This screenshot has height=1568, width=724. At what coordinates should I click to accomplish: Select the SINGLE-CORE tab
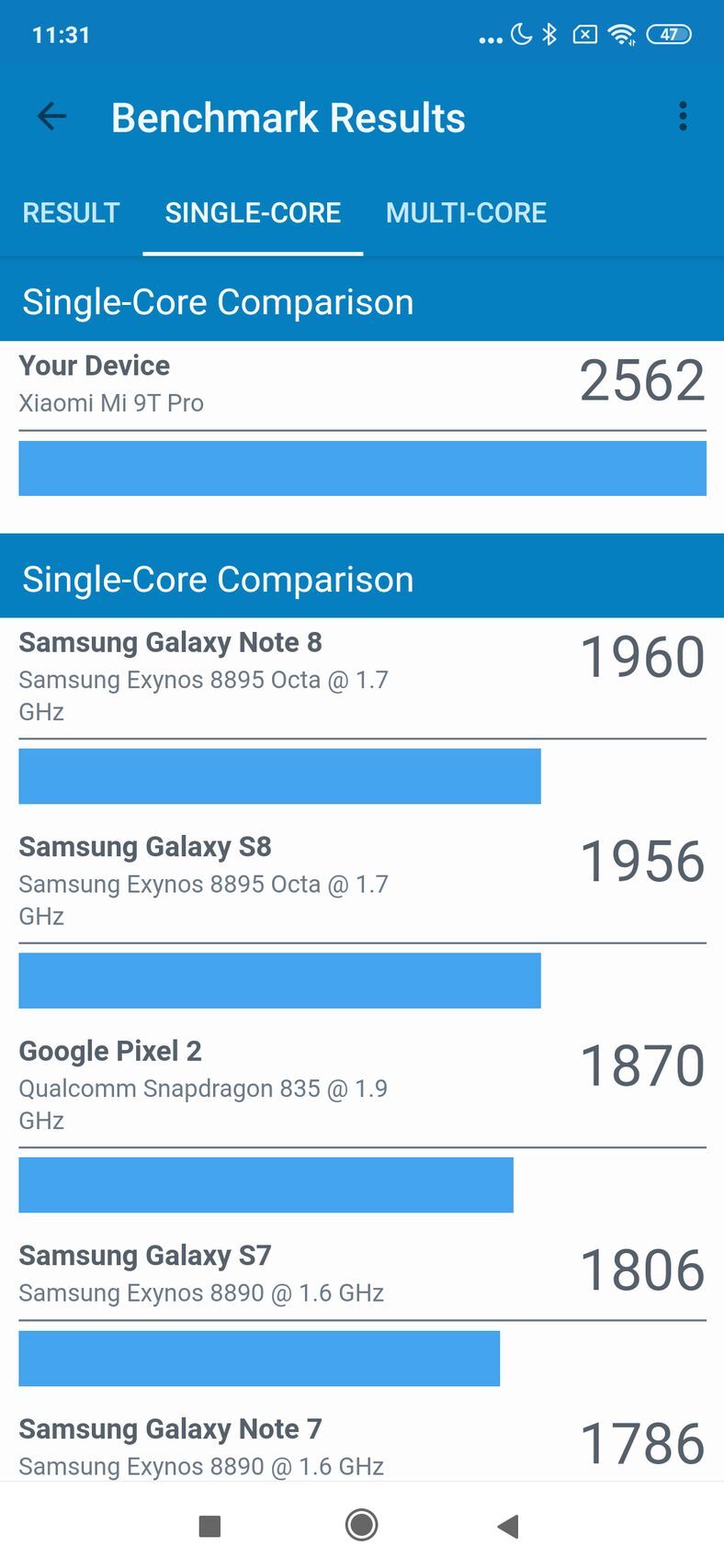tap(252, 212)
